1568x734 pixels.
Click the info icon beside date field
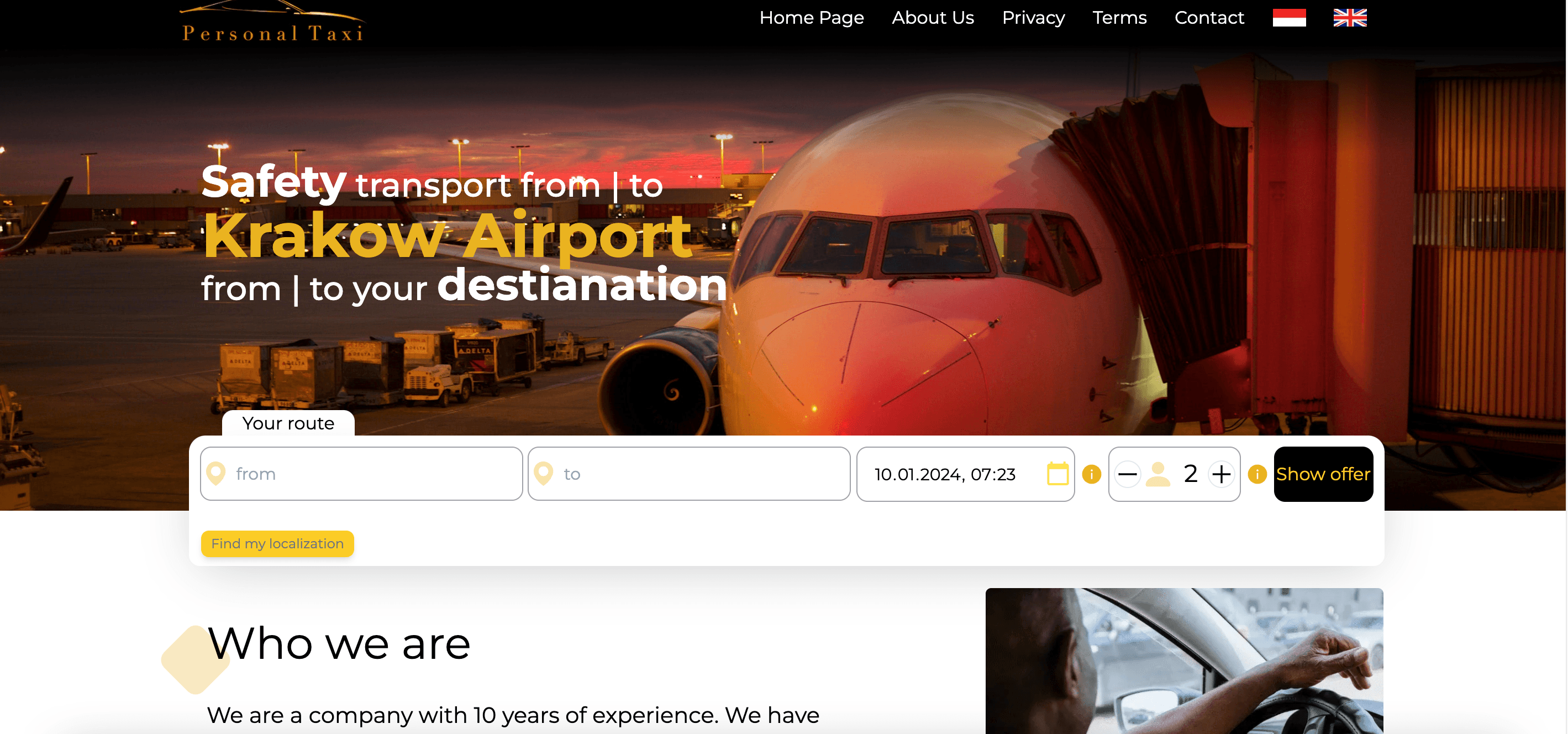click(x=1091, y=474)
